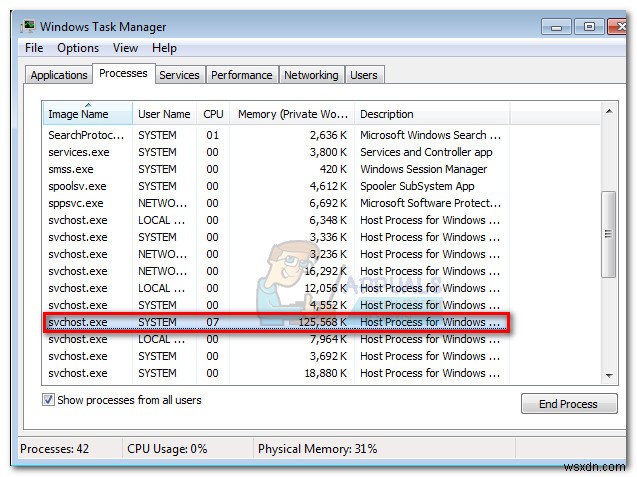Maximize the Task Manager window
The image size is (637, 477).
(x=589, y=27)
